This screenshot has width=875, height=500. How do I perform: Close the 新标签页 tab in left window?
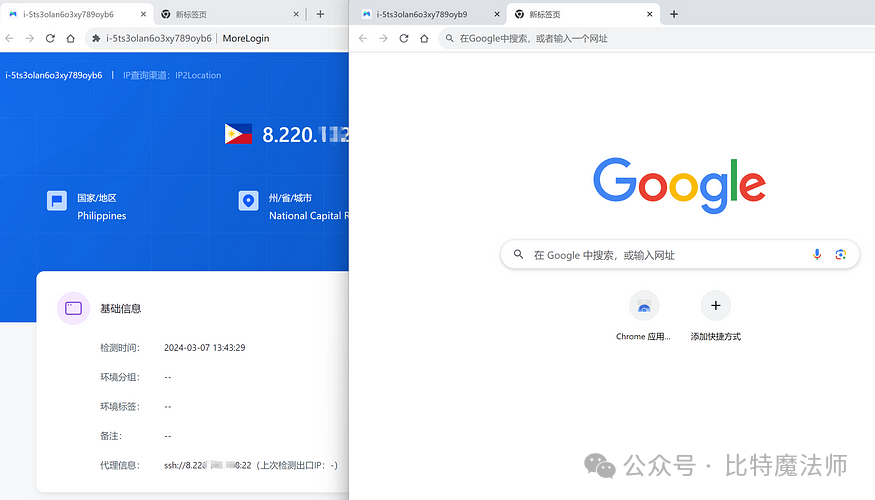click(x=296, y=15)
